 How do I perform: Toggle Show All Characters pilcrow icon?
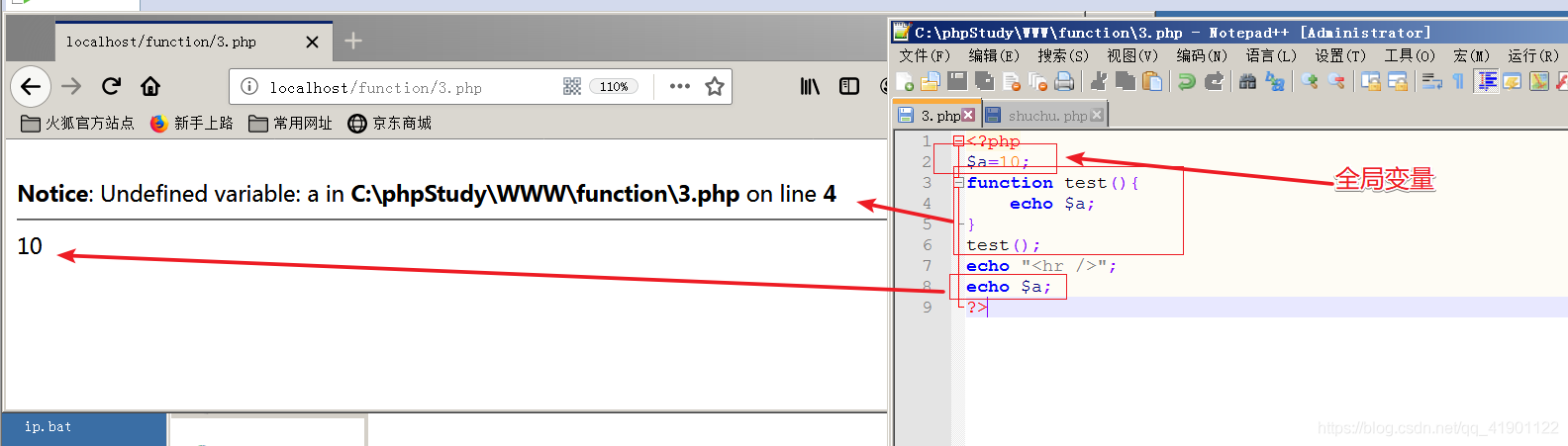point(1457,82)
